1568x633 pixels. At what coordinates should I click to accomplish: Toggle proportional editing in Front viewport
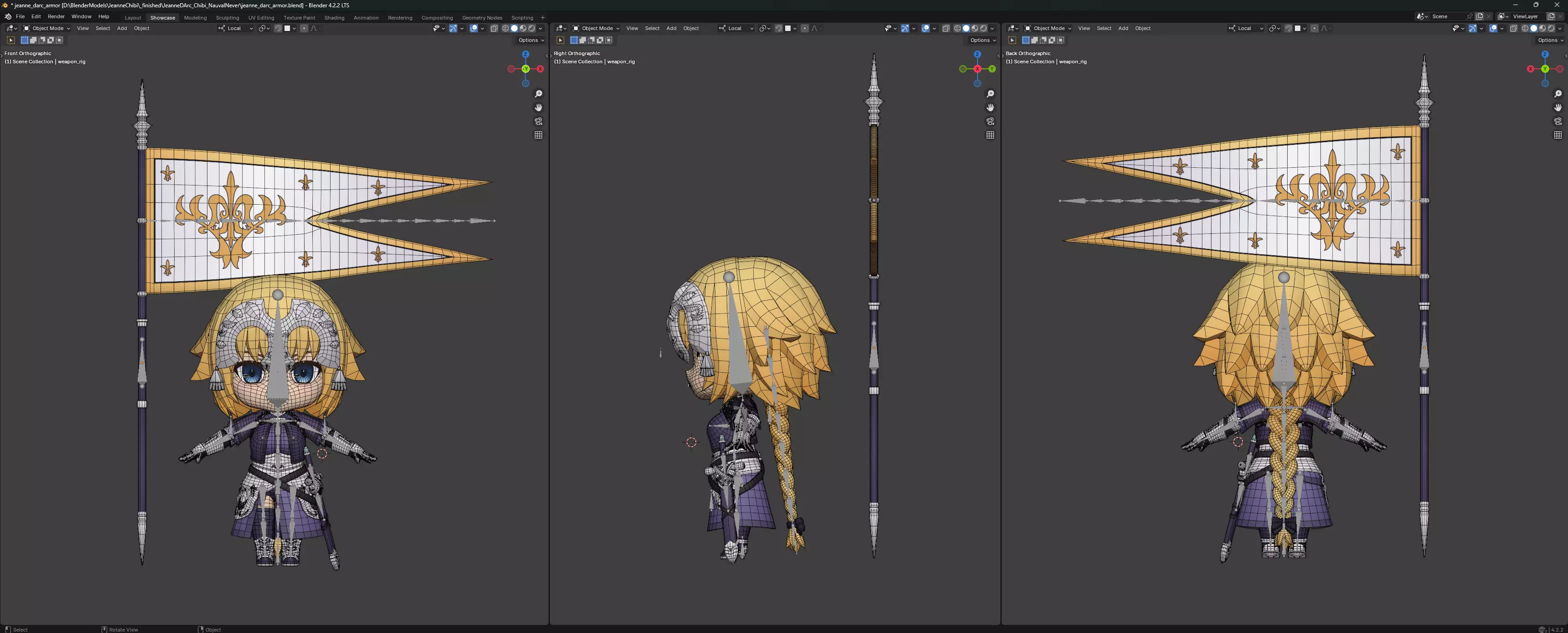pos(305,28)
